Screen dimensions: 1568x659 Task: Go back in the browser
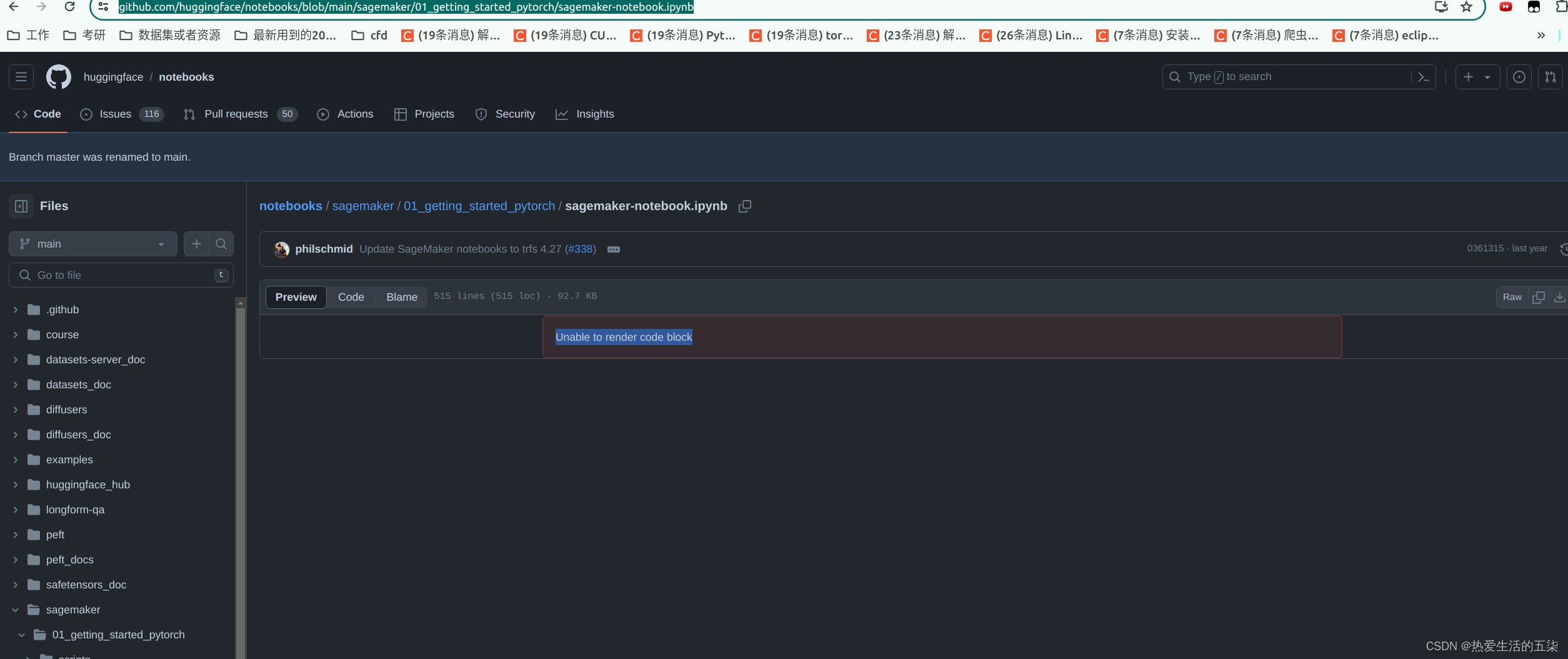pyautogui.click(x=14, y=6)
